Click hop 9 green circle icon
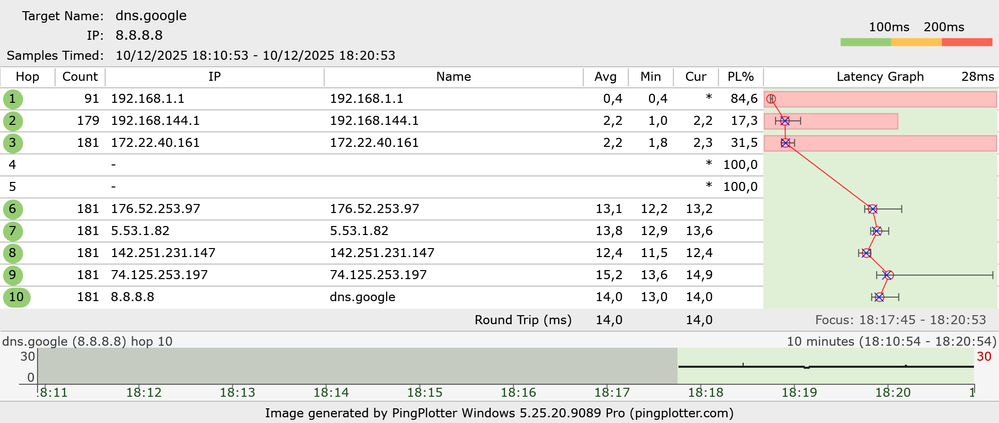This screenshot has height=423, width=999. tap(12, 275)
